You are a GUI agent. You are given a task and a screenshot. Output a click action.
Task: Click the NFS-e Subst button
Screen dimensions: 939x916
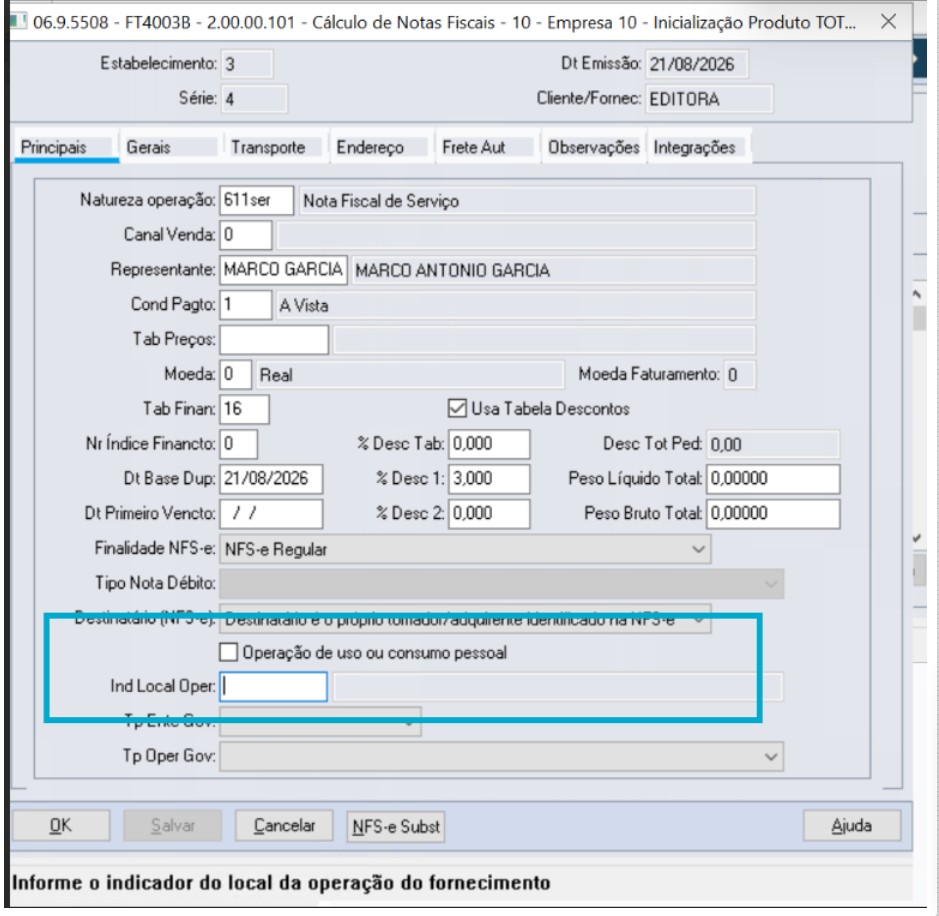coord(395,826)
